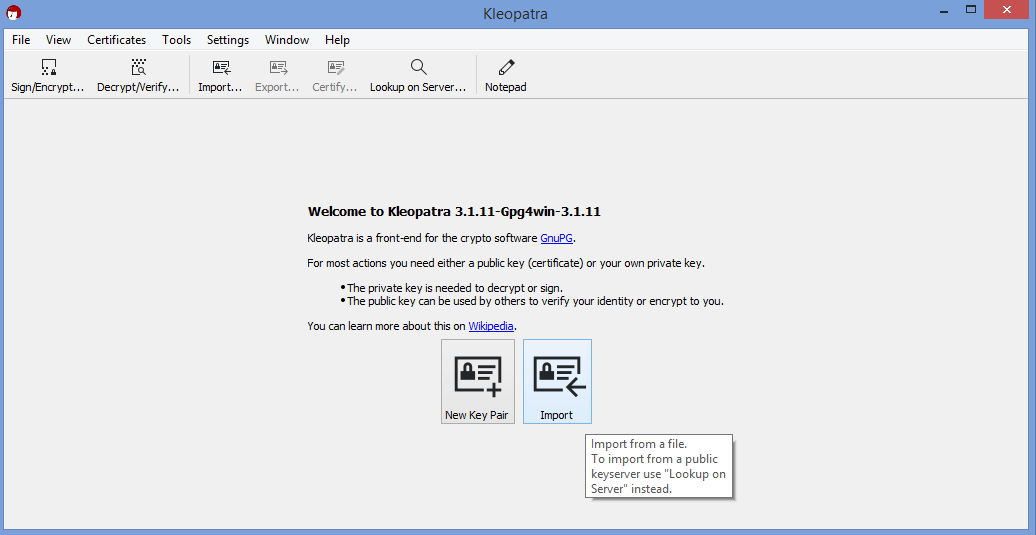The image size is (1036, 535).
Task: Open the Wikipedia link
Action: (491, 326)
